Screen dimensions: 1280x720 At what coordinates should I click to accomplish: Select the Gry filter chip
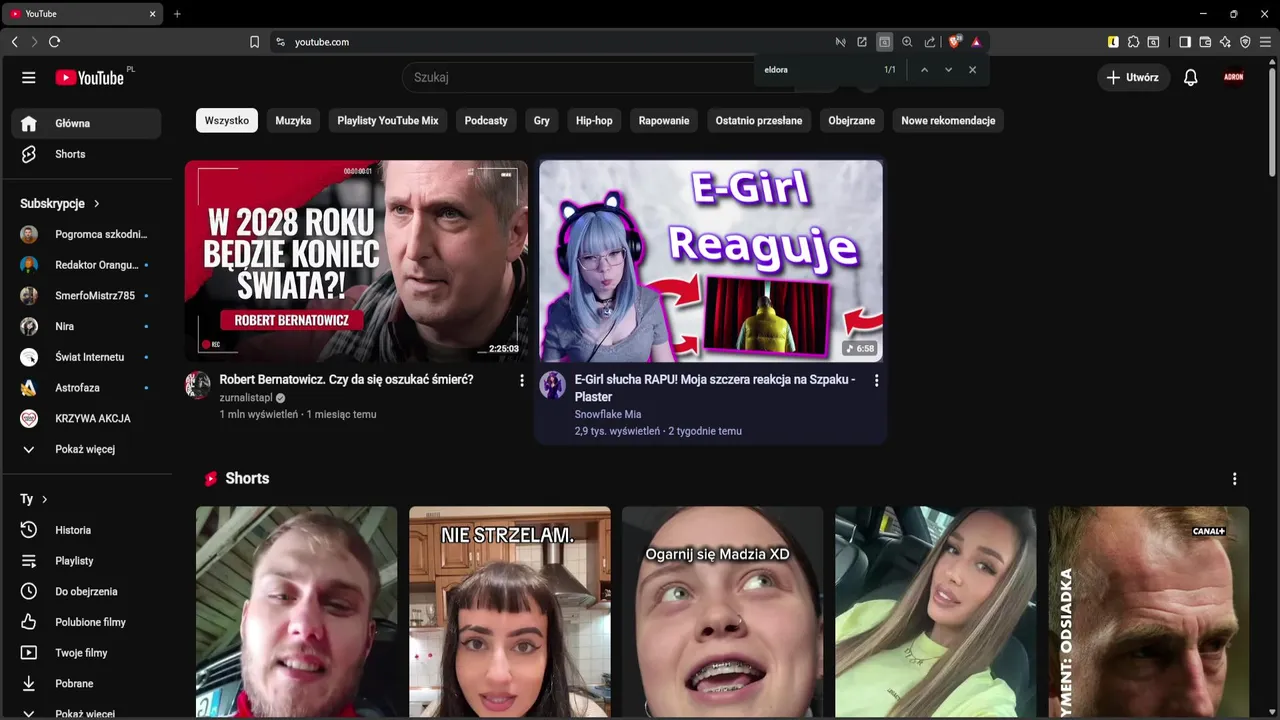[542, 121]
